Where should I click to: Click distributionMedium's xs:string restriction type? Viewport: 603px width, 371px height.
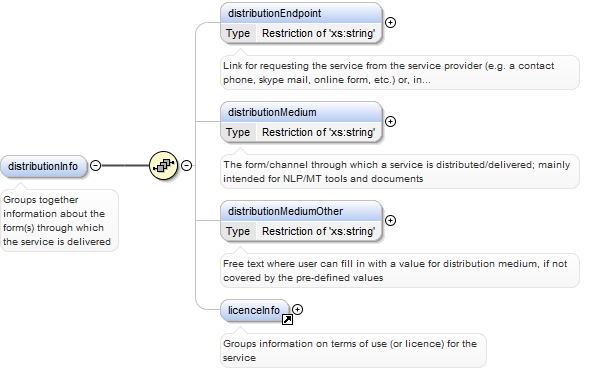pos(318,133)
